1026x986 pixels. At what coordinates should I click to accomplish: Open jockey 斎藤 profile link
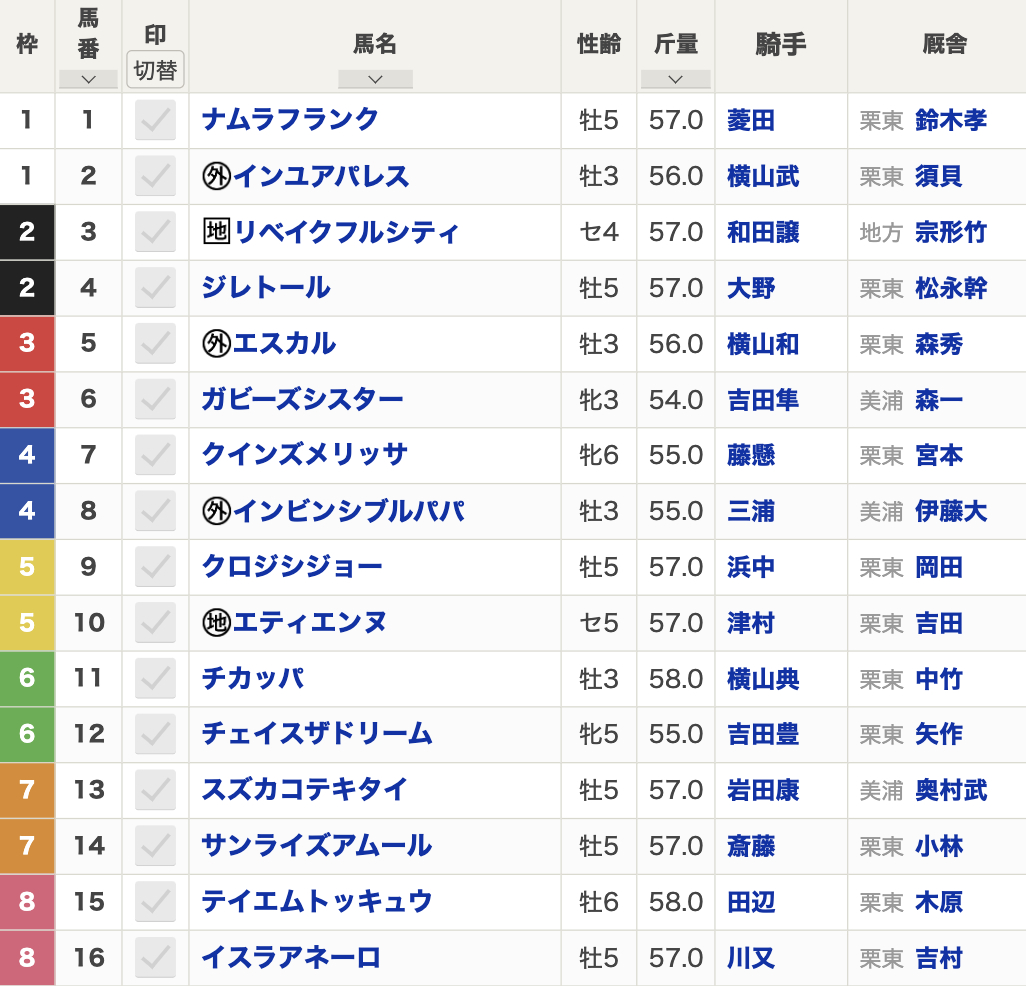pos(751,847)
